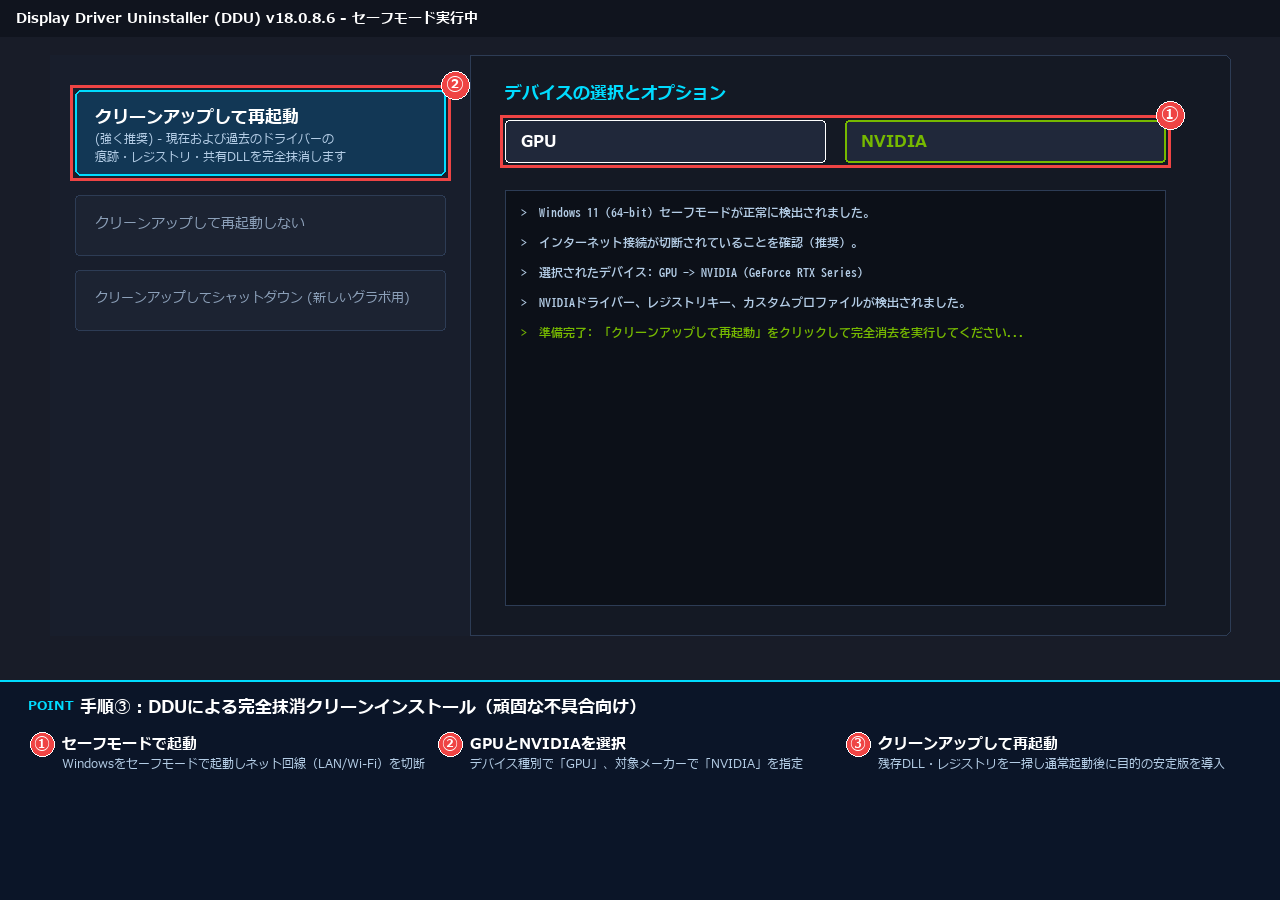This screenshot has width=1280, height=900.
Task: Select クリーンアップして再起動しない option
Action: (260, 225)
